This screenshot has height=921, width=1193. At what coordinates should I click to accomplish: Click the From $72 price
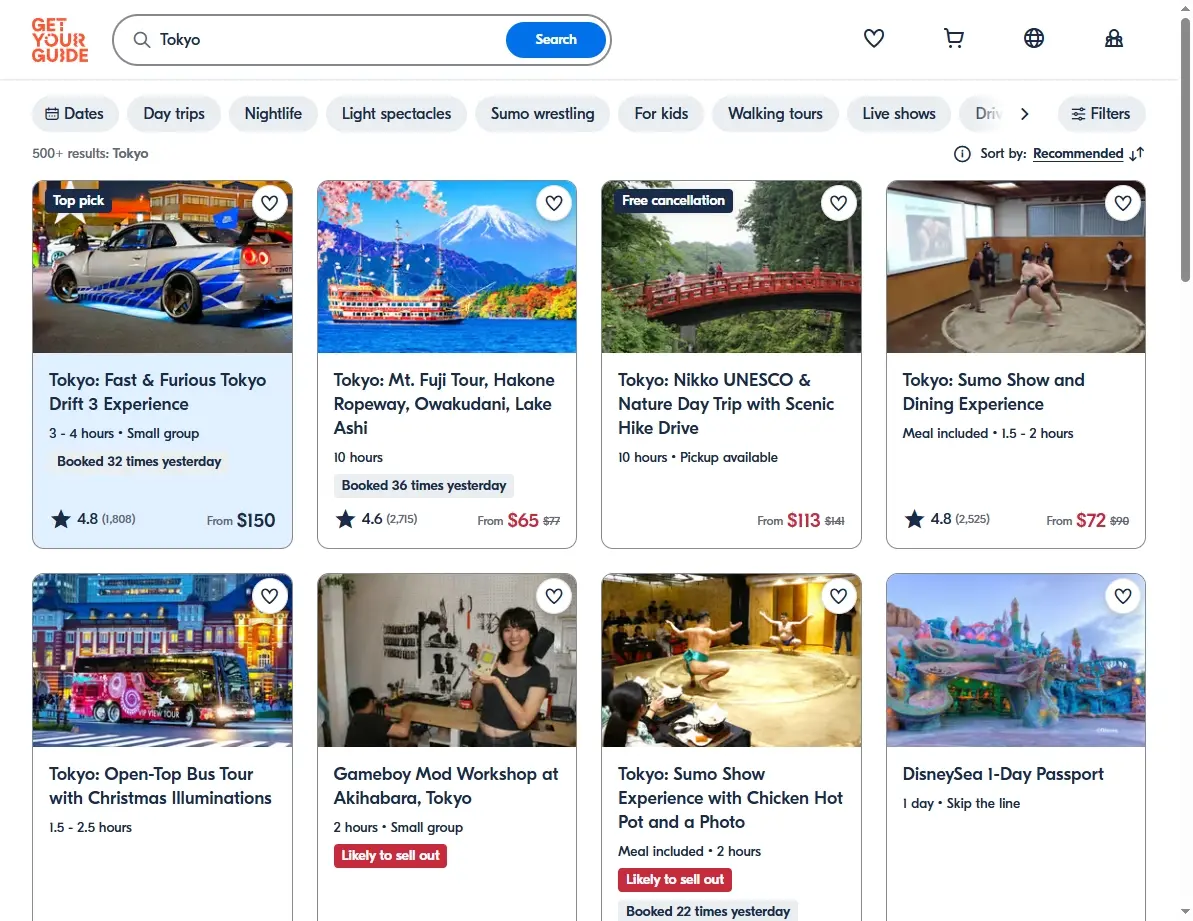coord(1076,520)
